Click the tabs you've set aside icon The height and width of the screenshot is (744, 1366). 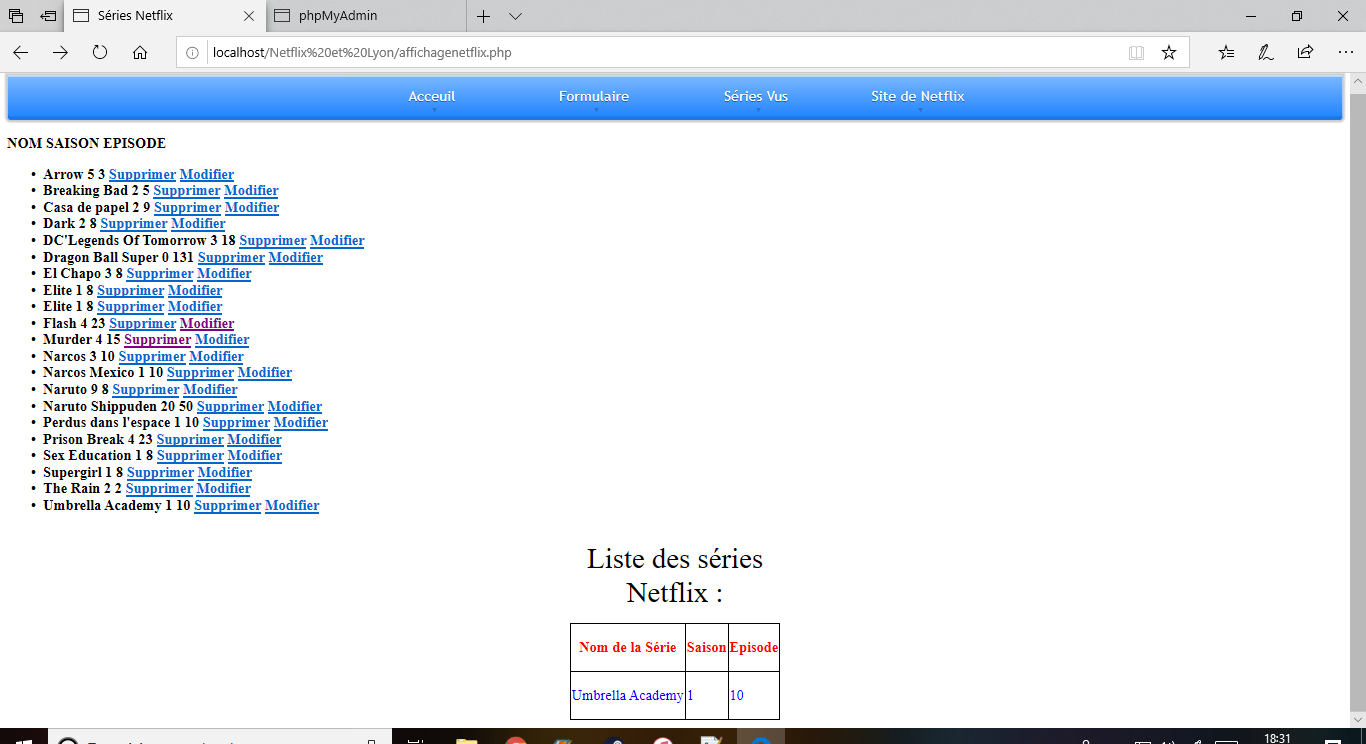pyautogui.click(x=16, y=16)
